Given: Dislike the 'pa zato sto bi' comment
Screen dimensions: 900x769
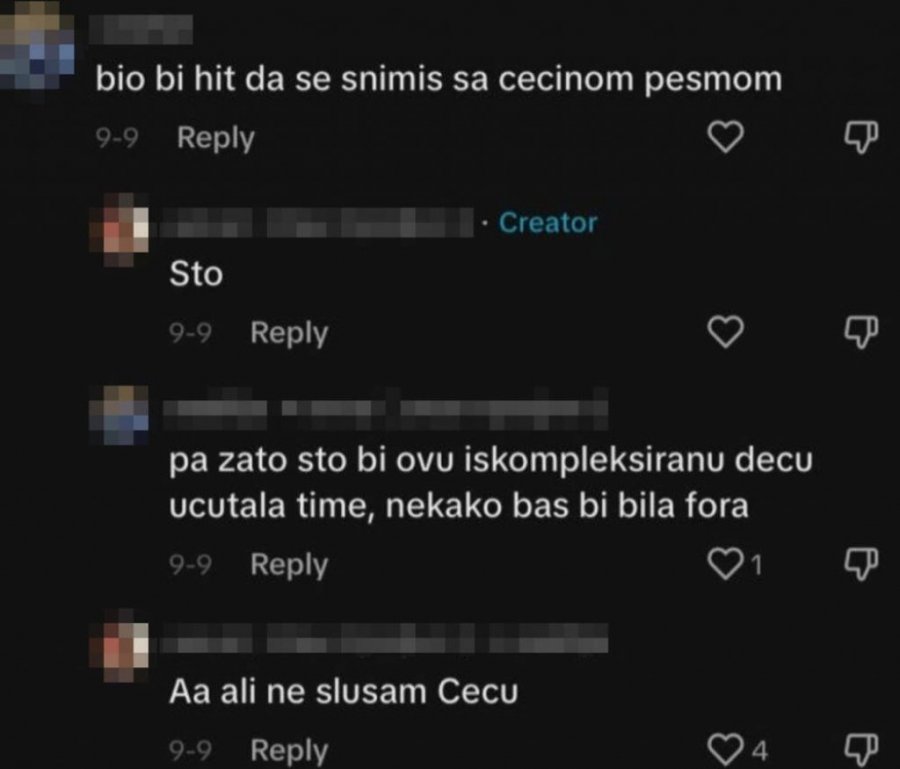Looking at the screenshot, I should pos(861,564).
